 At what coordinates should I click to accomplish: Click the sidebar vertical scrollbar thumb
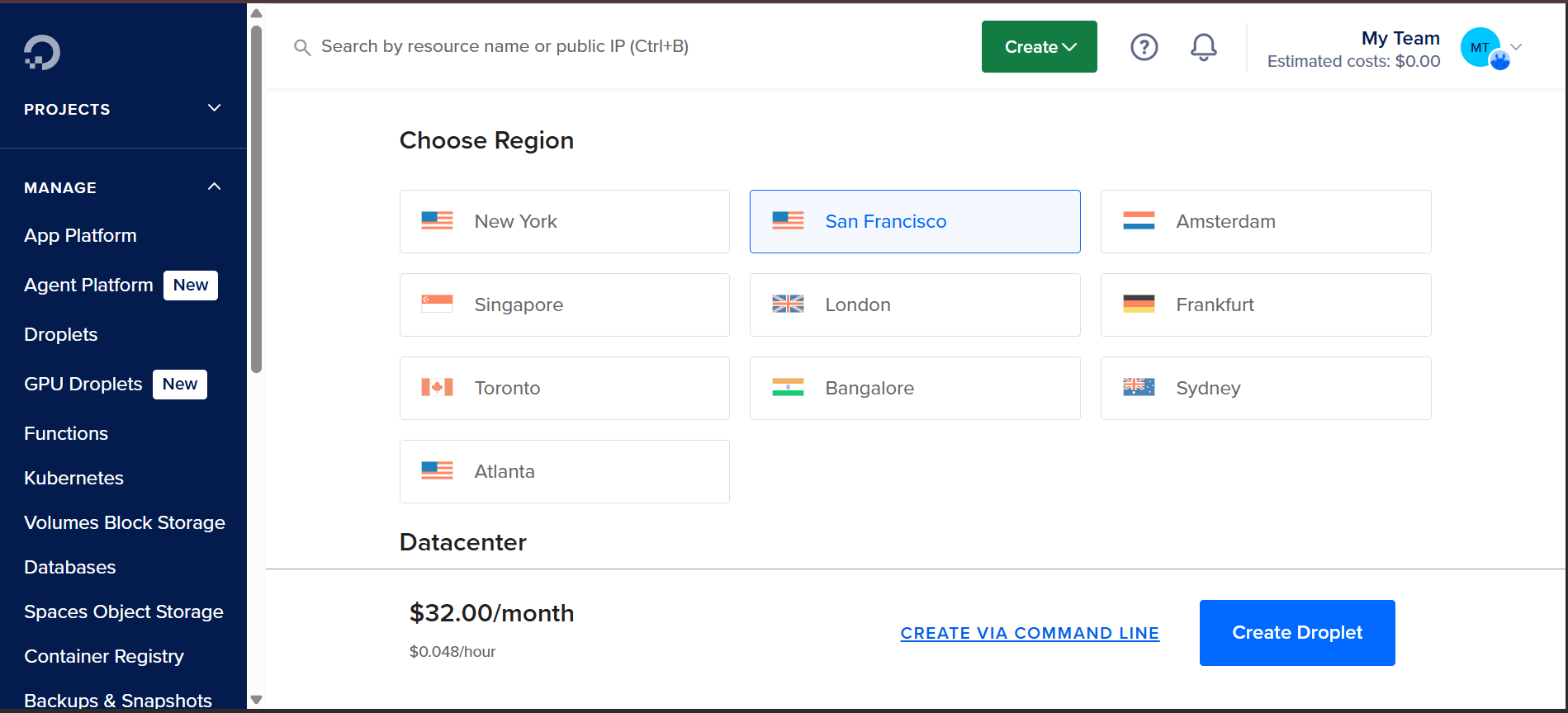256,200
